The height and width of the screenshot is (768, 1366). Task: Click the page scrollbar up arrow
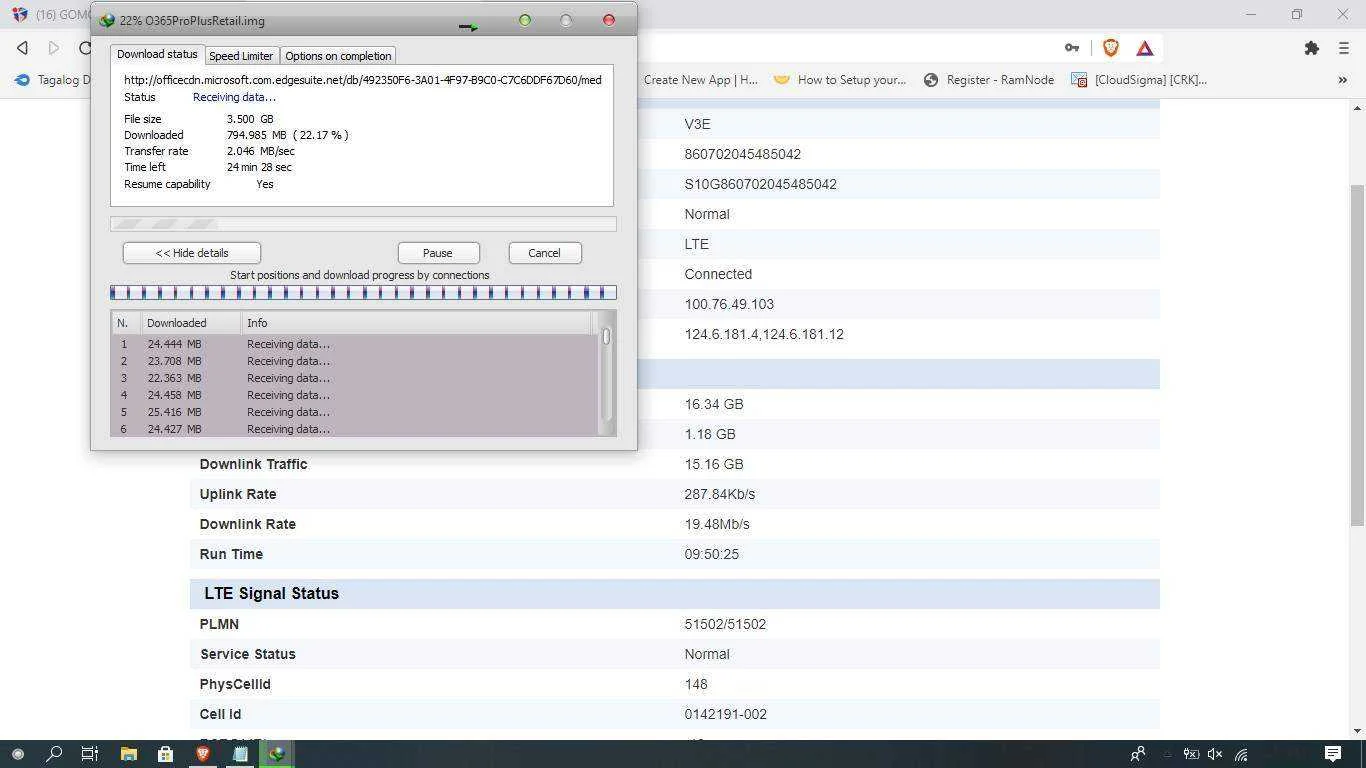[1357, 108]
